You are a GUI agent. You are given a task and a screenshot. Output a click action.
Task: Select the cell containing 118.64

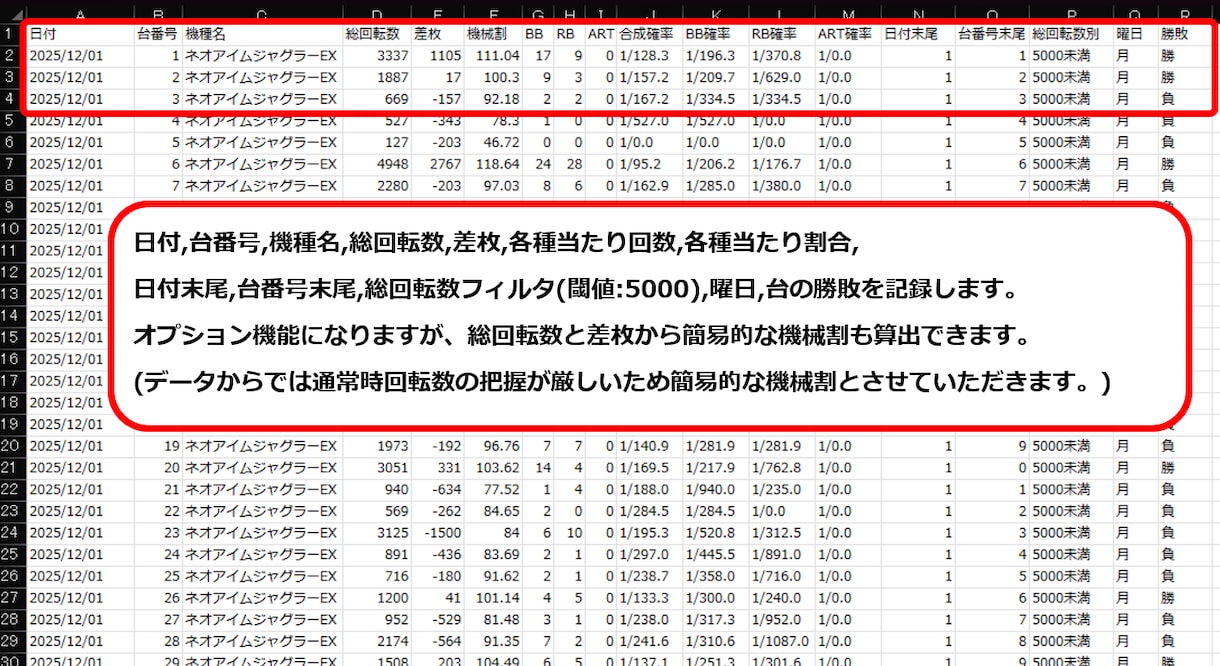tap(493, 164)
